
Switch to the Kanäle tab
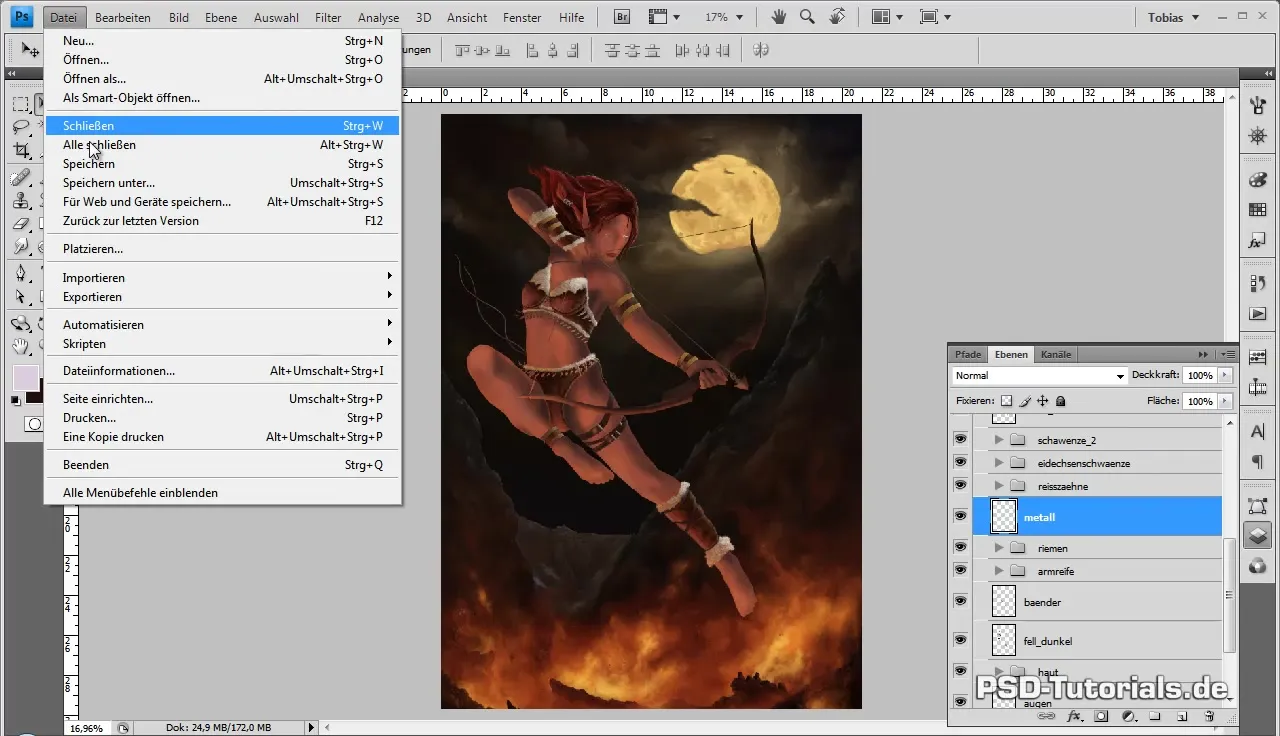tap(1056, 354)
